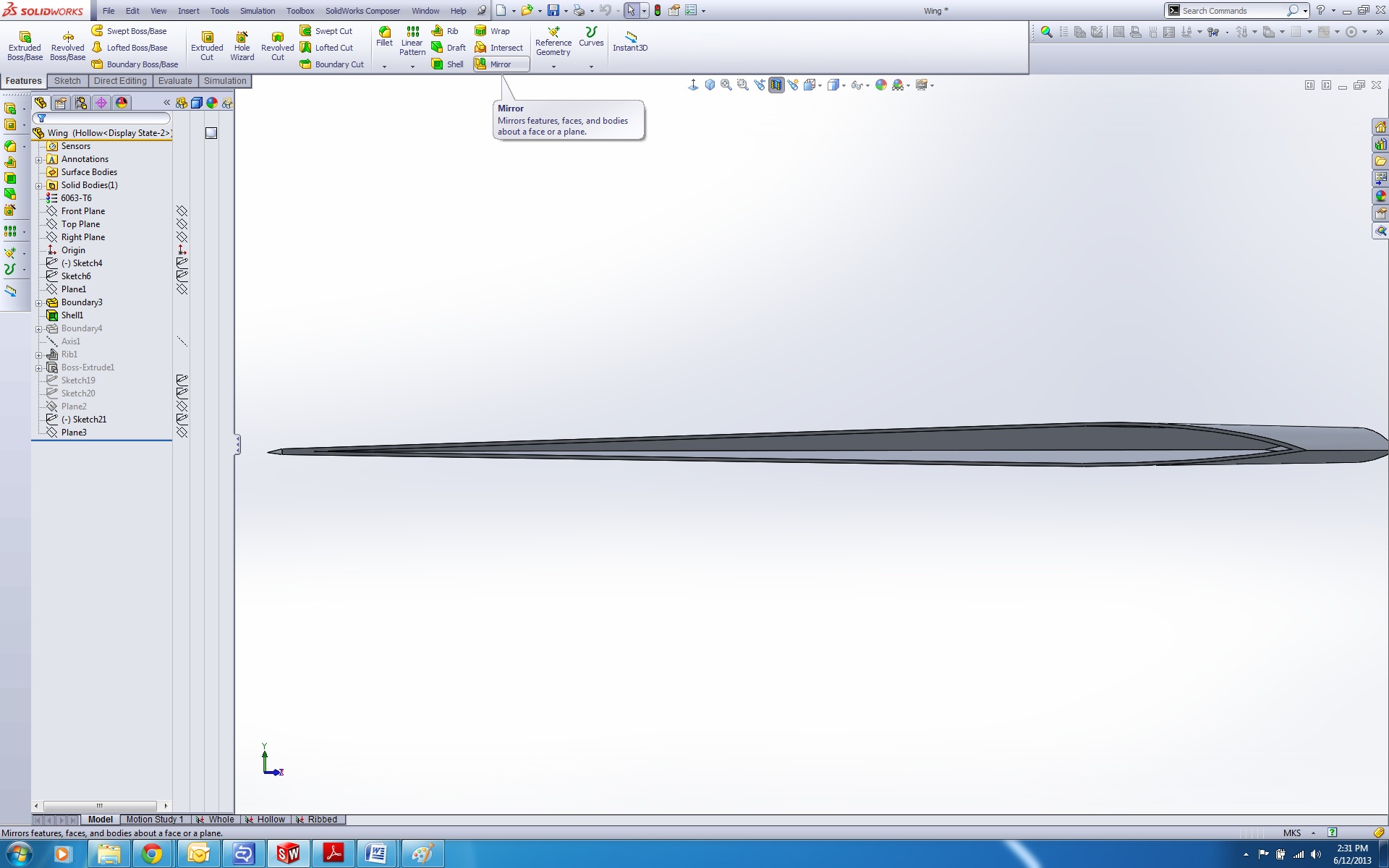Choose the Boundary Cut feature
This screenshot has width=1389, height=868.
(332, 64)
